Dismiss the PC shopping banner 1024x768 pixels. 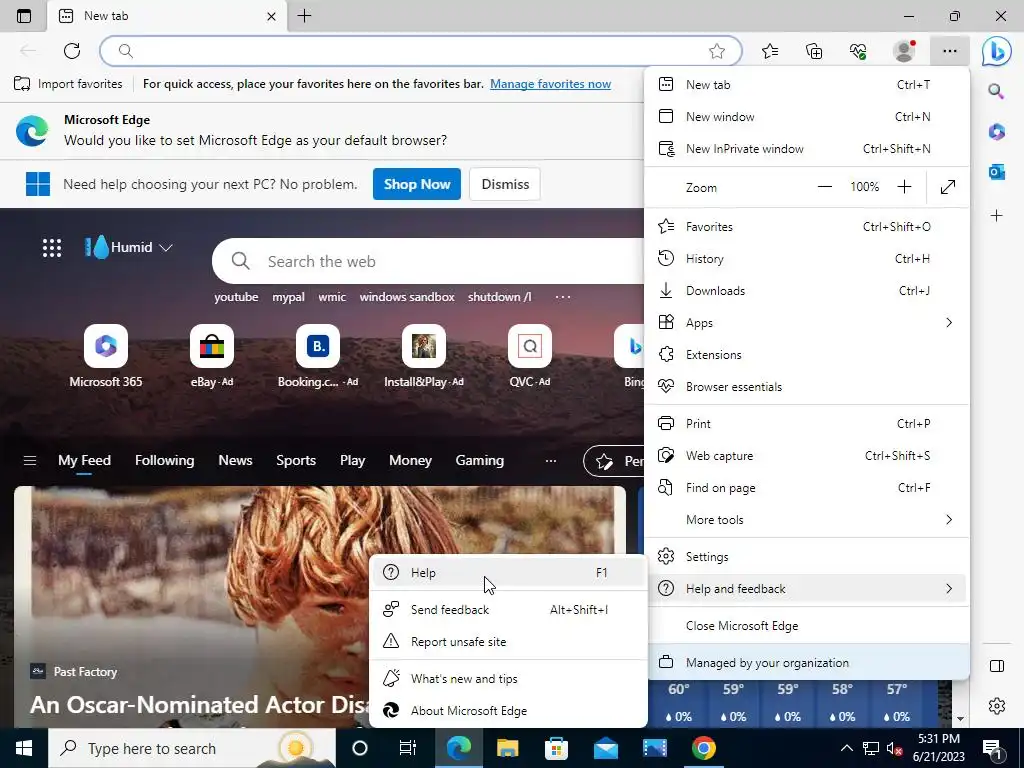[x=505, y=184]
